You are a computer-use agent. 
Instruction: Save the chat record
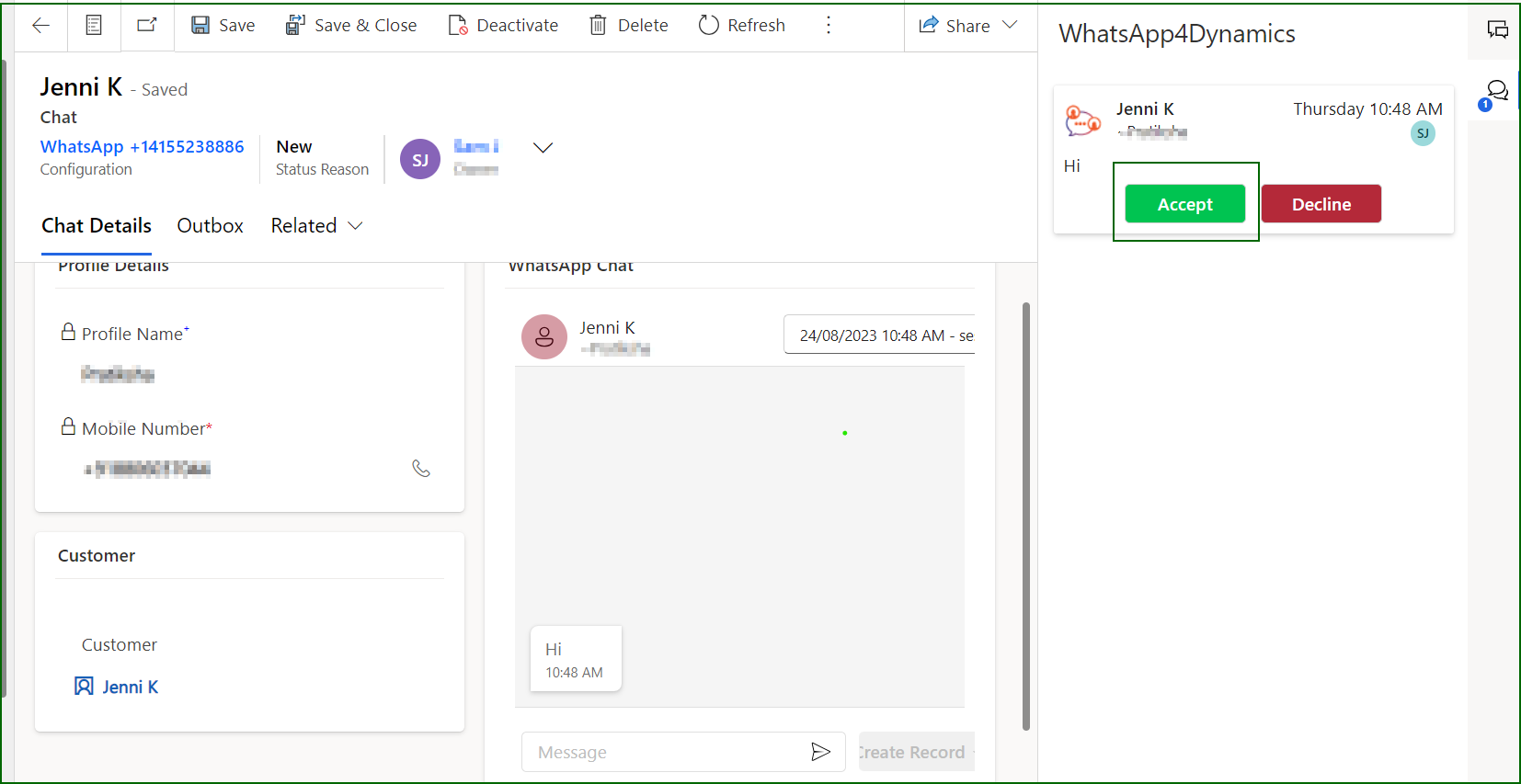pyautogui.click(x=223, y=26)
